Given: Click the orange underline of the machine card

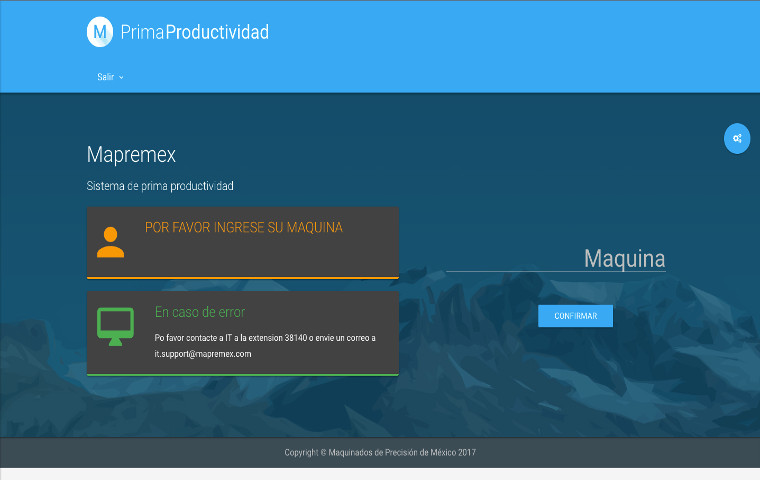Looking at the screenshot, I should 243,277.
